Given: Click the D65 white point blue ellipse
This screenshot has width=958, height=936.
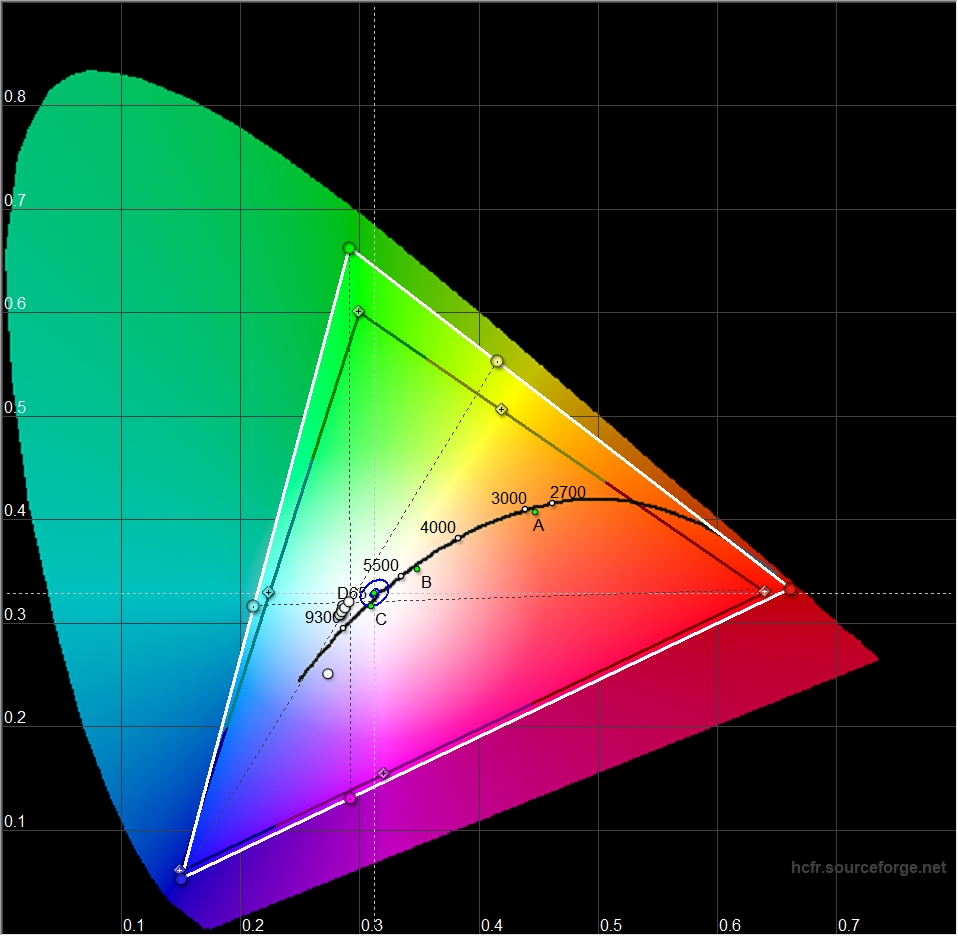Looking at the screenshot, I should pyautogui.click(x=376, y=592).
